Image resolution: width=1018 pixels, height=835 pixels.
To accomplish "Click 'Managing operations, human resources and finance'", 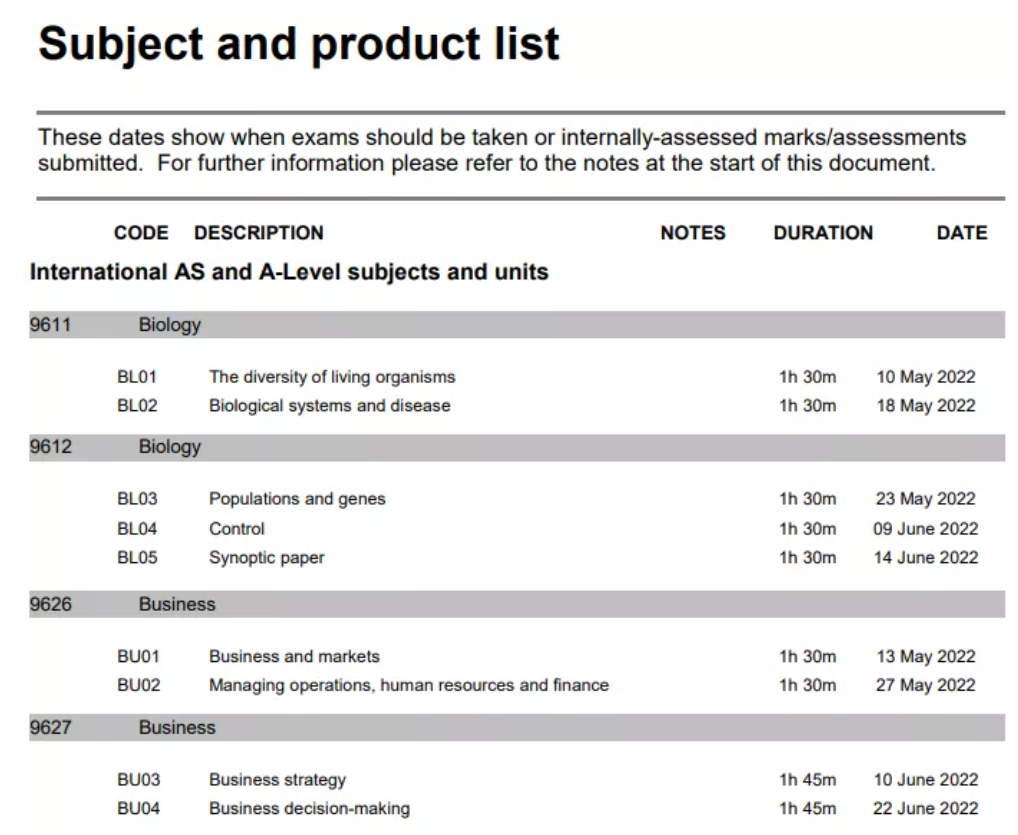I will coord(408,686).
